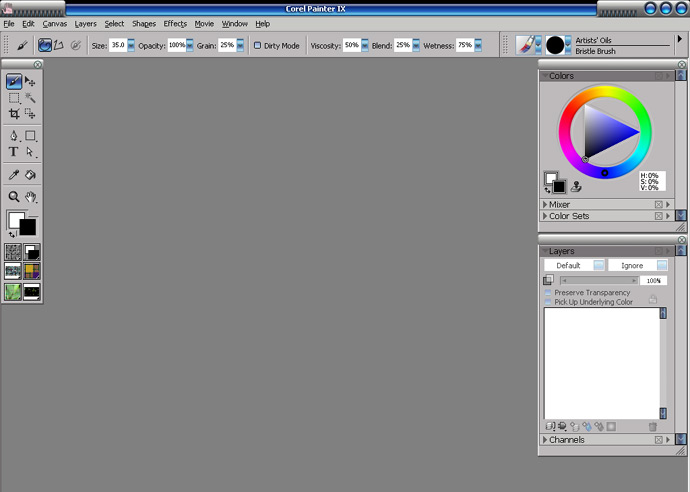This screenshot has height=492, width=690.
Task: Collapse the Layers palette
Action: [545, 251]
